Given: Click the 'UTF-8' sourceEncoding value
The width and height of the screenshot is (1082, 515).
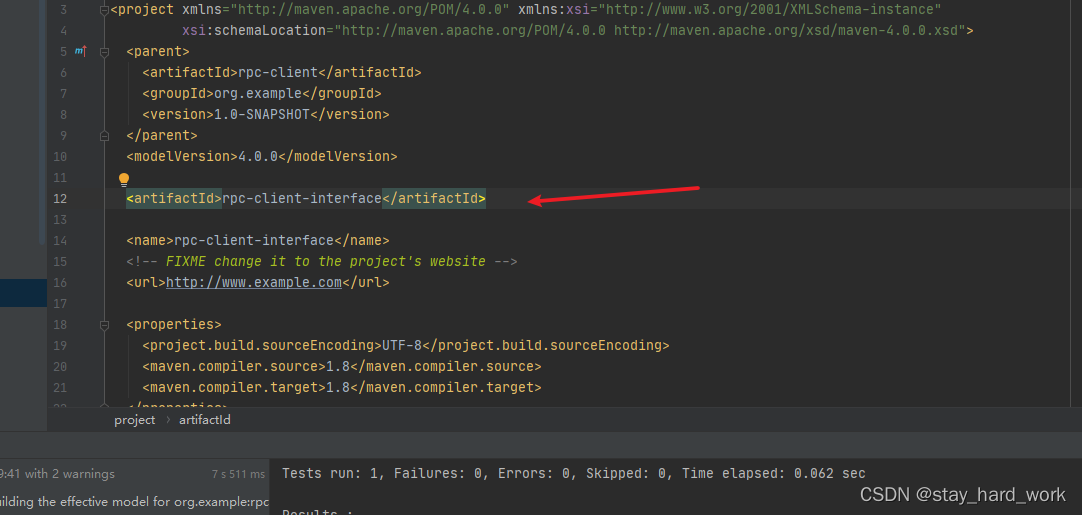Looking at the screenshot, I should 402,345.
